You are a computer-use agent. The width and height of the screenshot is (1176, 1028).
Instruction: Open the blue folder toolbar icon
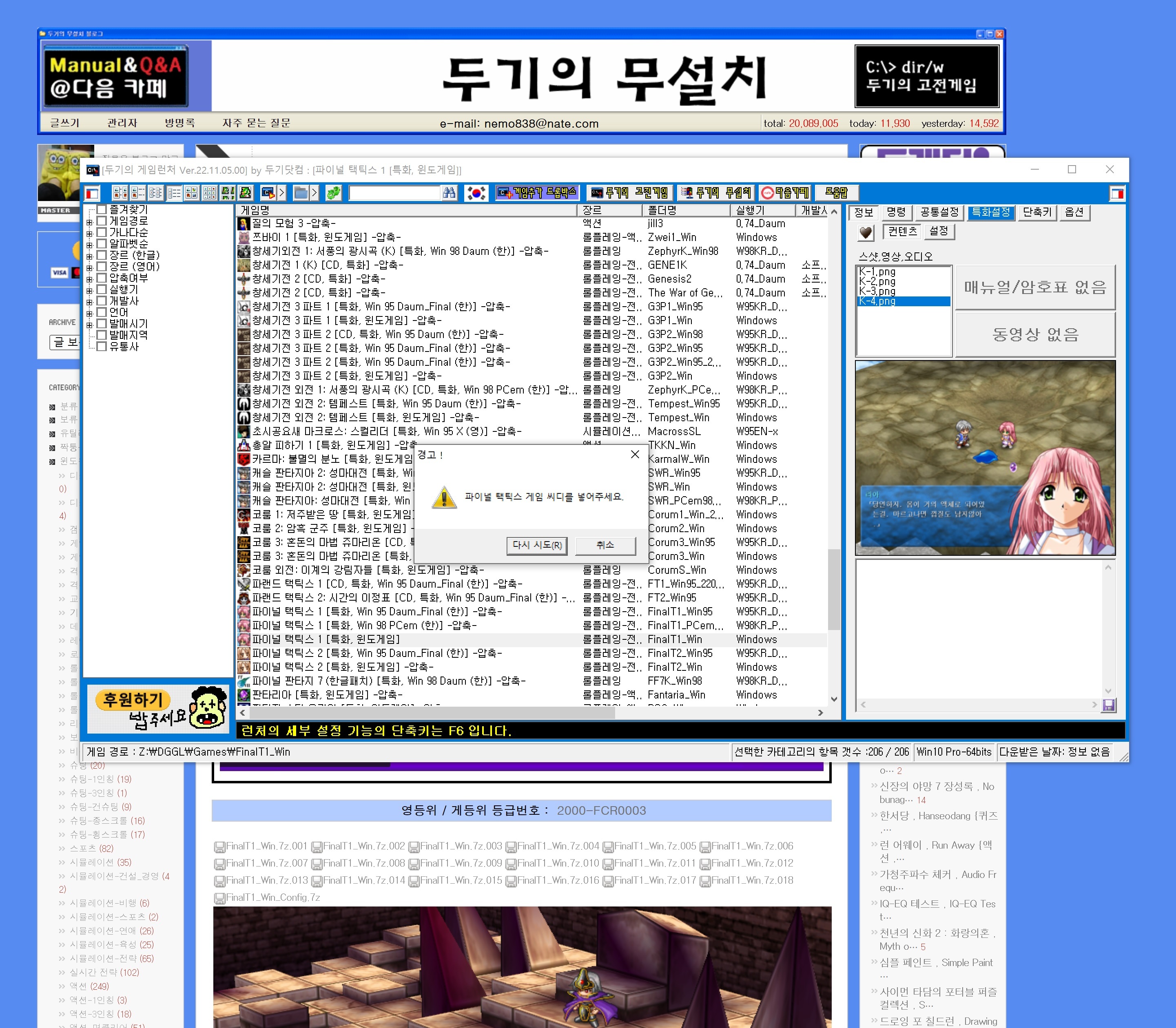click(300, 193)
